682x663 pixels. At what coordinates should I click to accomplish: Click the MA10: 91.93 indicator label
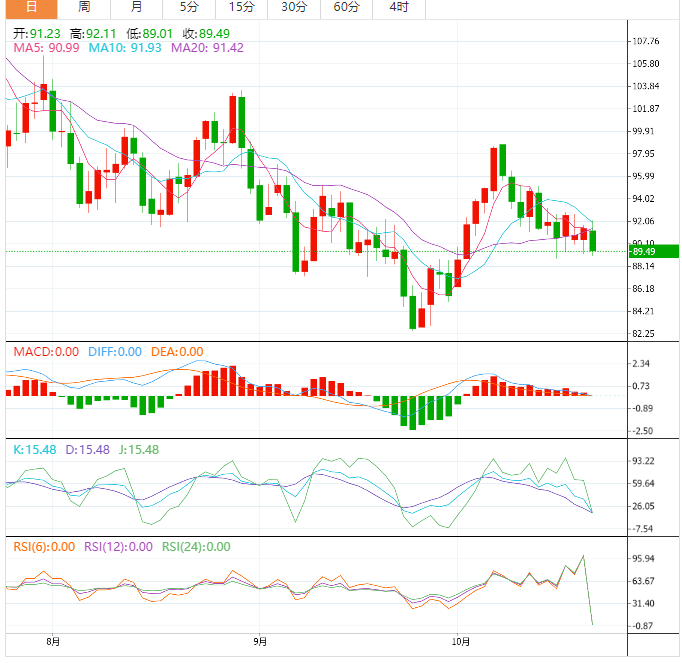[125, 47]
